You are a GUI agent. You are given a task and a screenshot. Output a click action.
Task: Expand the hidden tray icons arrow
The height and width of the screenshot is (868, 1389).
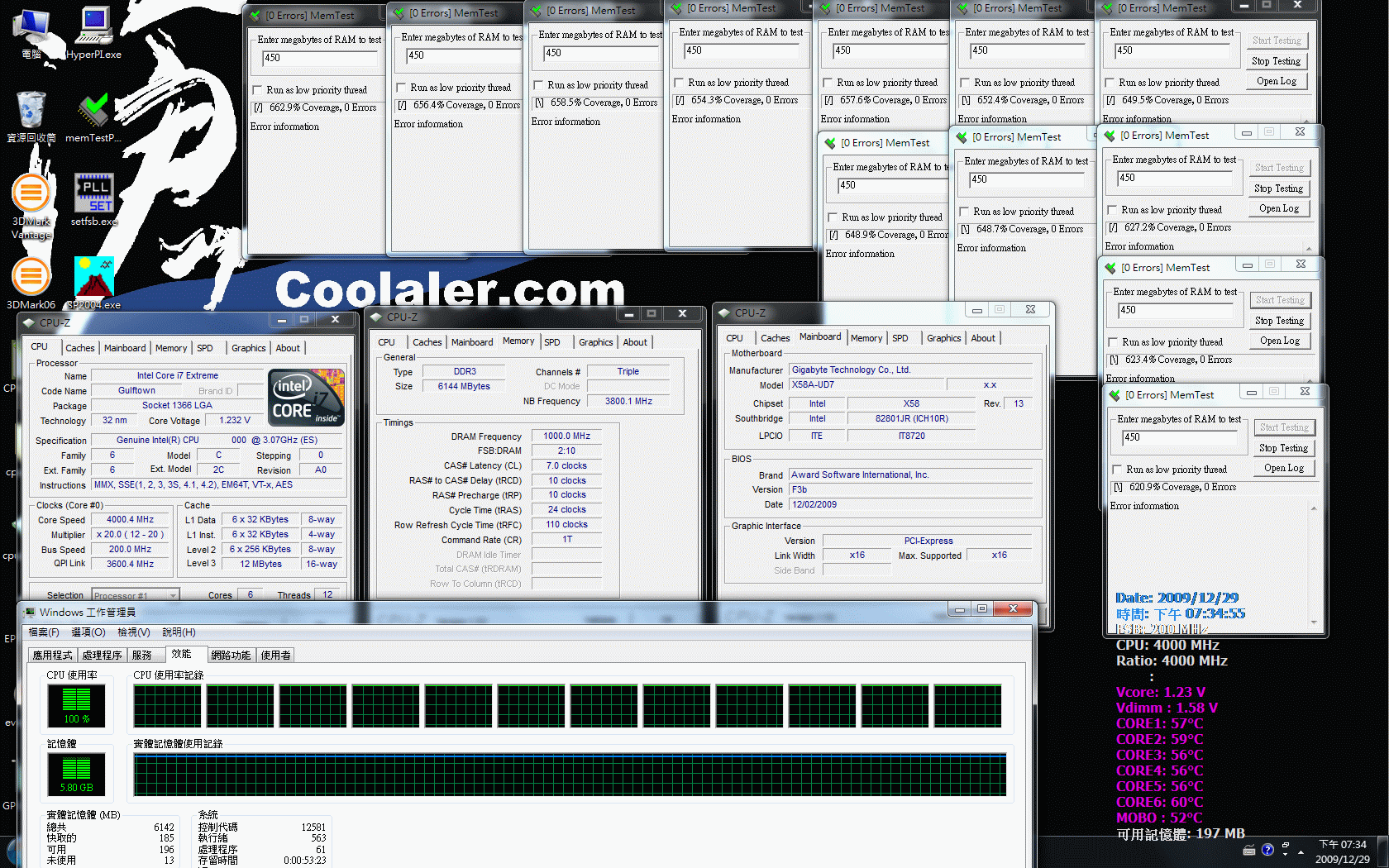[1301, 851]
